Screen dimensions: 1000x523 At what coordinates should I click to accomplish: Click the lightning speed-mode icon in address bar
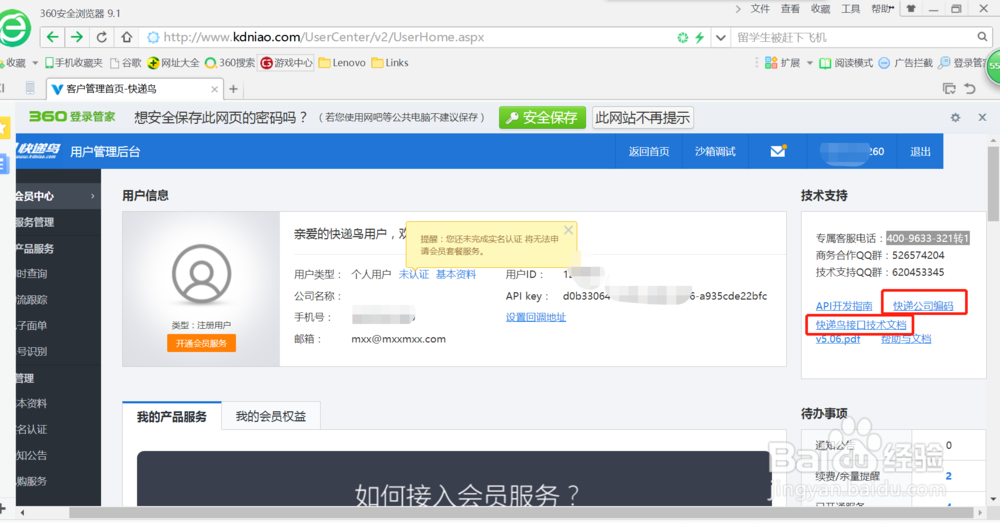point(700,38)
